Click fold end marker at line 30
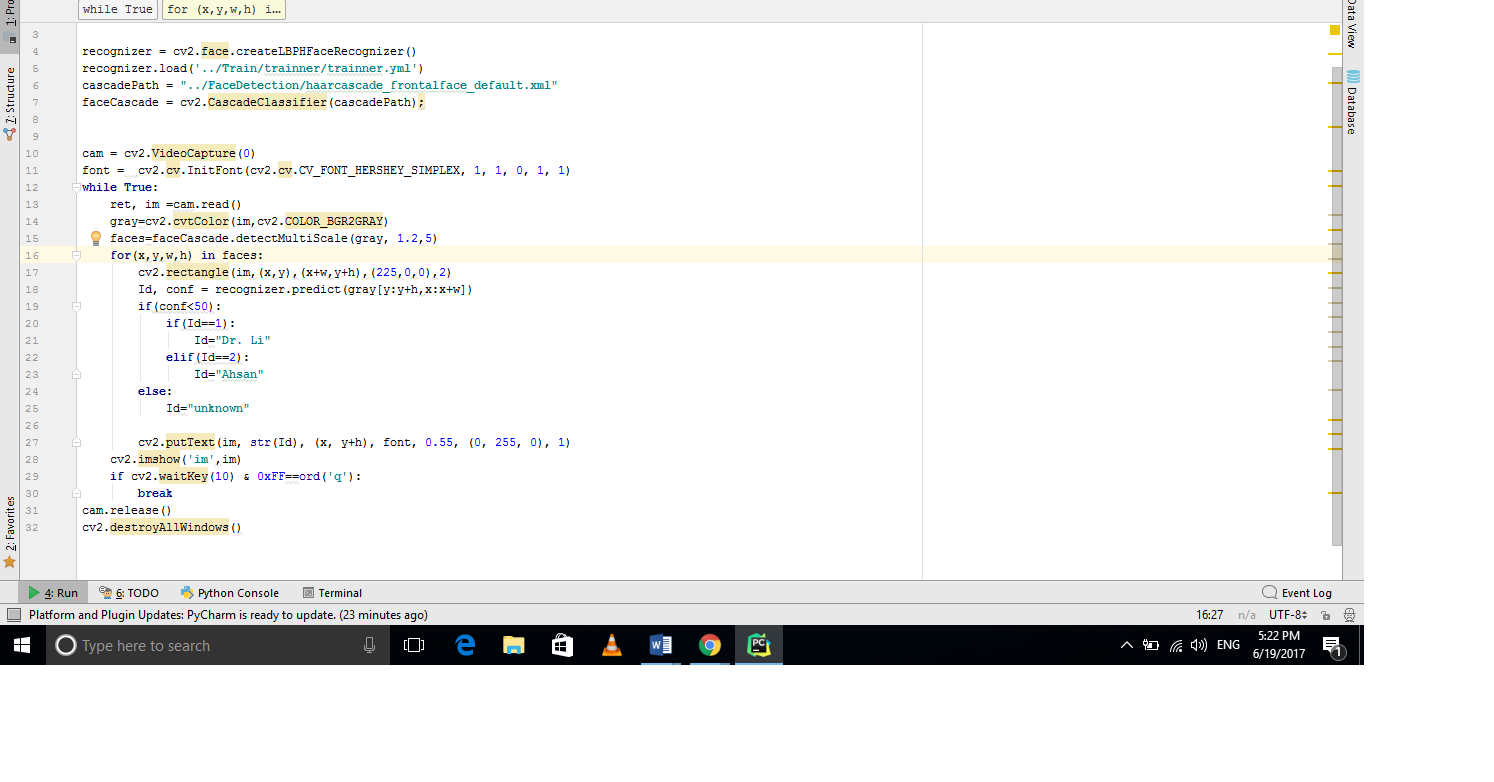 [76, 493]
